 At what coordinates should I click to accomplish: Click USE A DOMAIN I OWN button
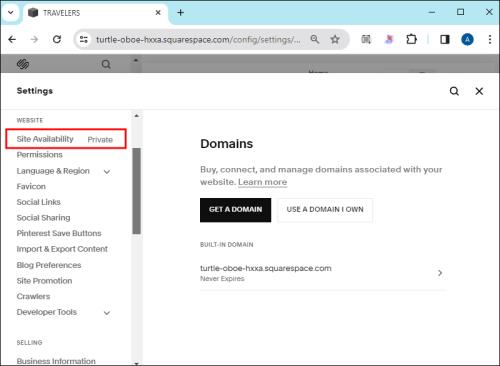tap(325, 210)
